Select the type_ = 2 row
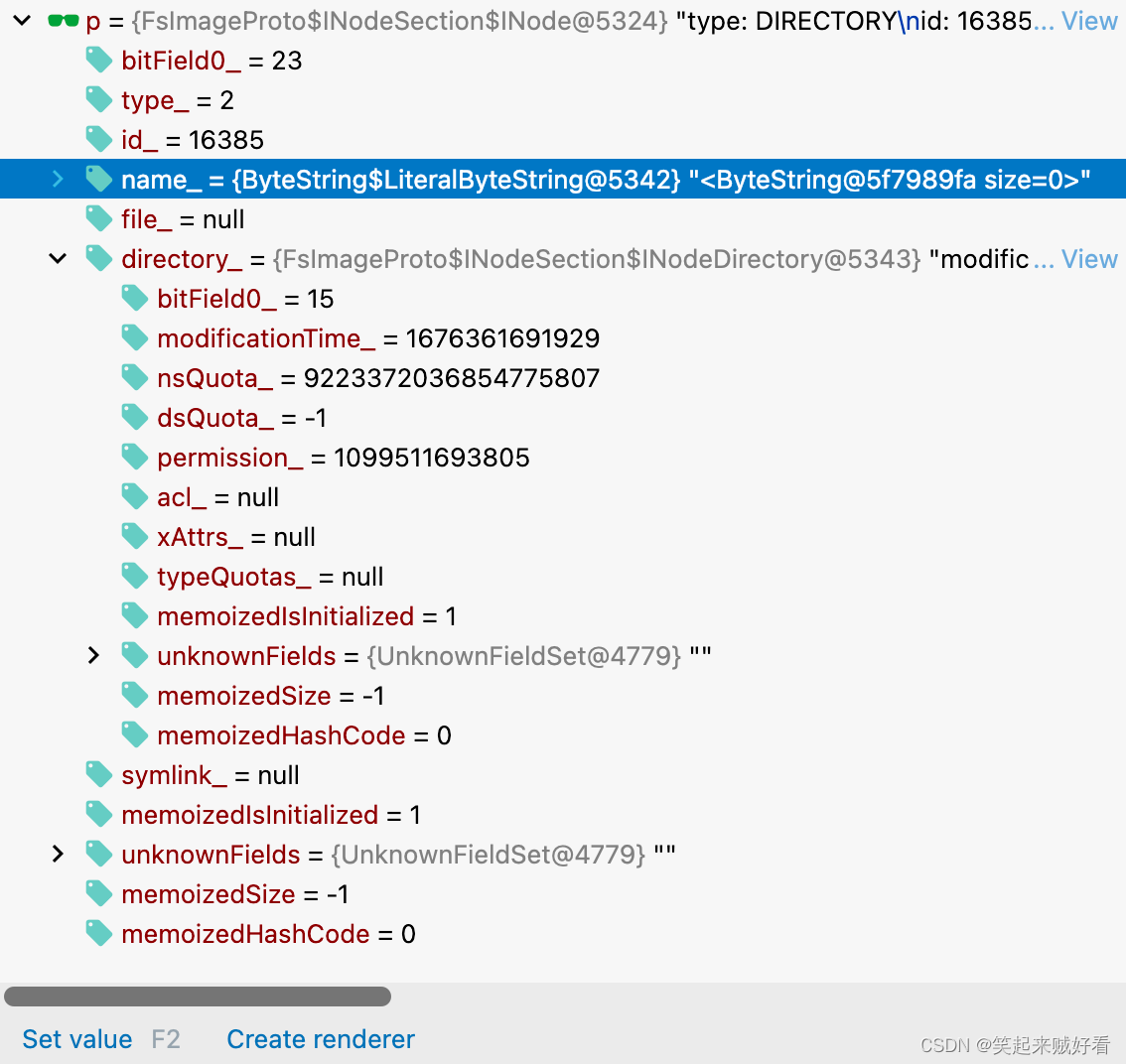This screenshot has width=1126, height=1064. pos(563,100)
